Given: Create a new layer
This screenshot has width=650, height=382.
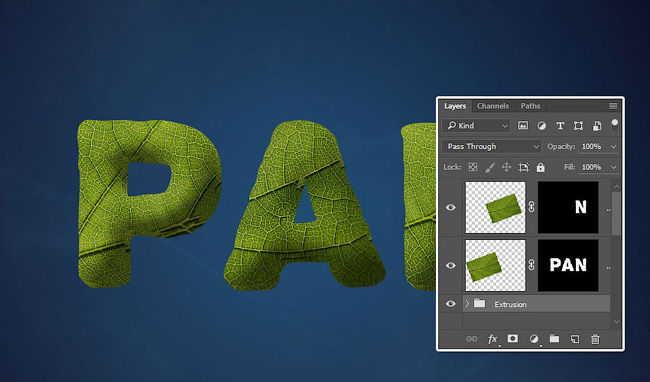Looking at the screenshot, I should pyautogui.click(x=575, y=339).
